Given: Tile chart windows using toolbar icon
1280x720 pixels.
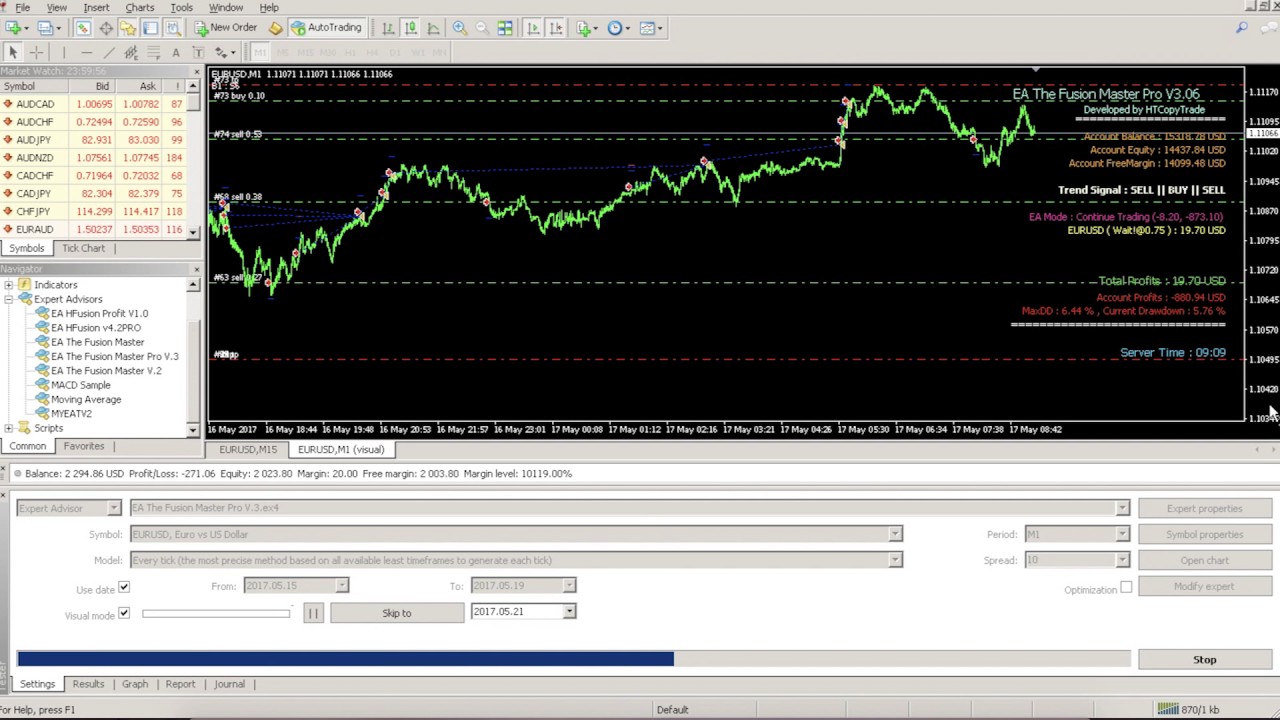Looking at the screenshot, I should 505,28.
